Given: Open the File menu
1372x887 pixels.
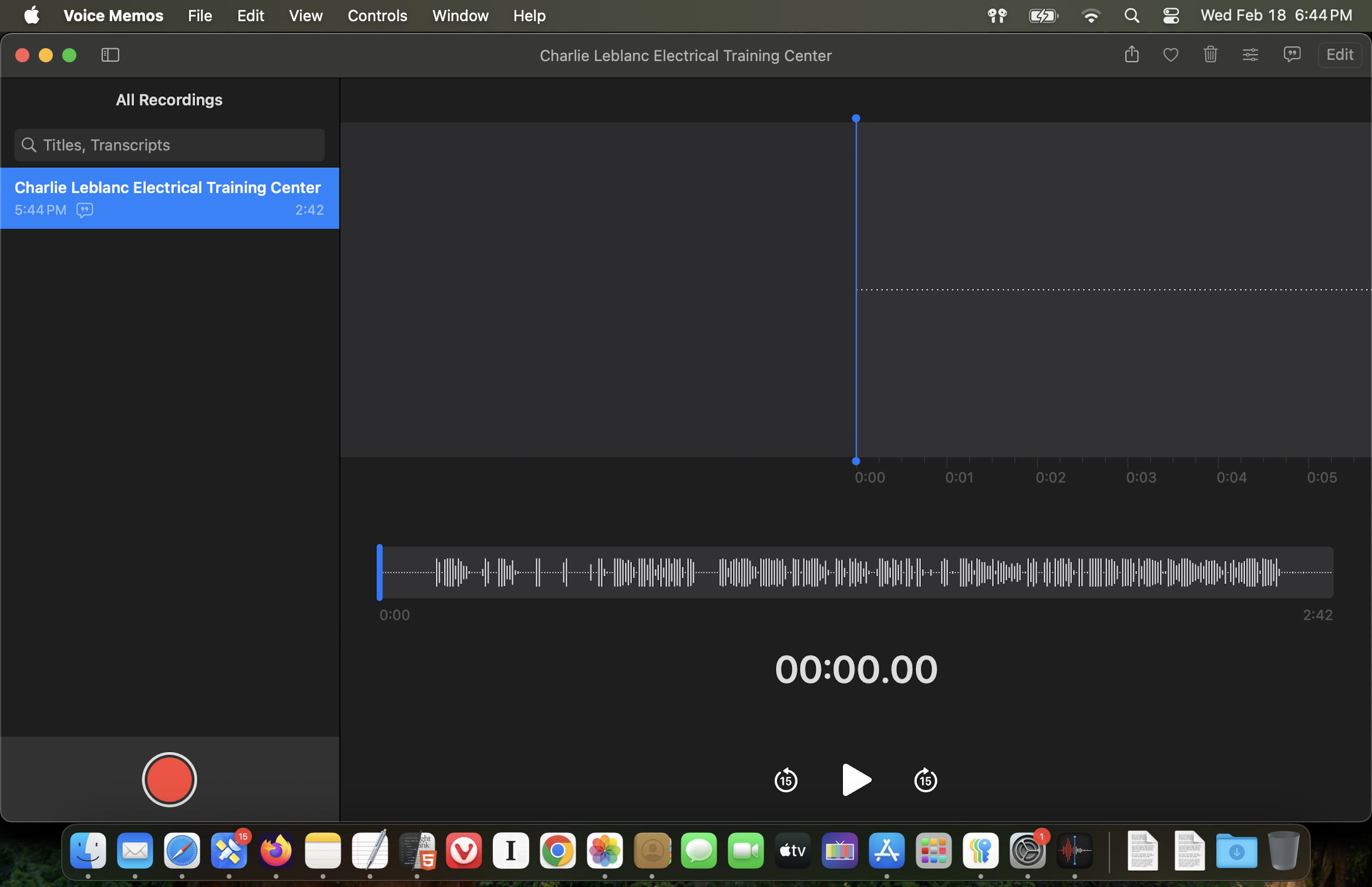Looking at the screenshot, I should pos(200,16).
